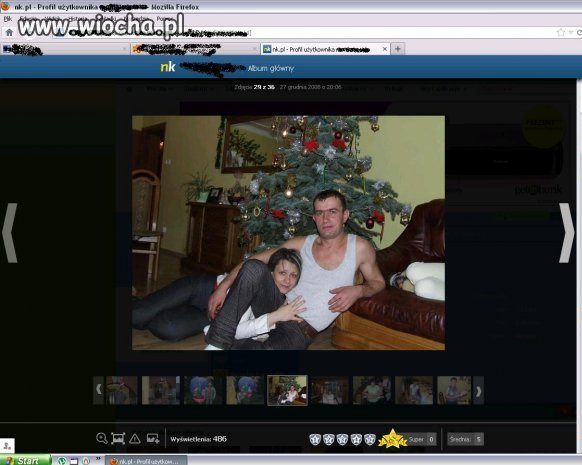Image resolution: width=582 pixels, height=465 pixels.
Task: Go to previous photo with left arrow
Action: click(x=10, y=233)
